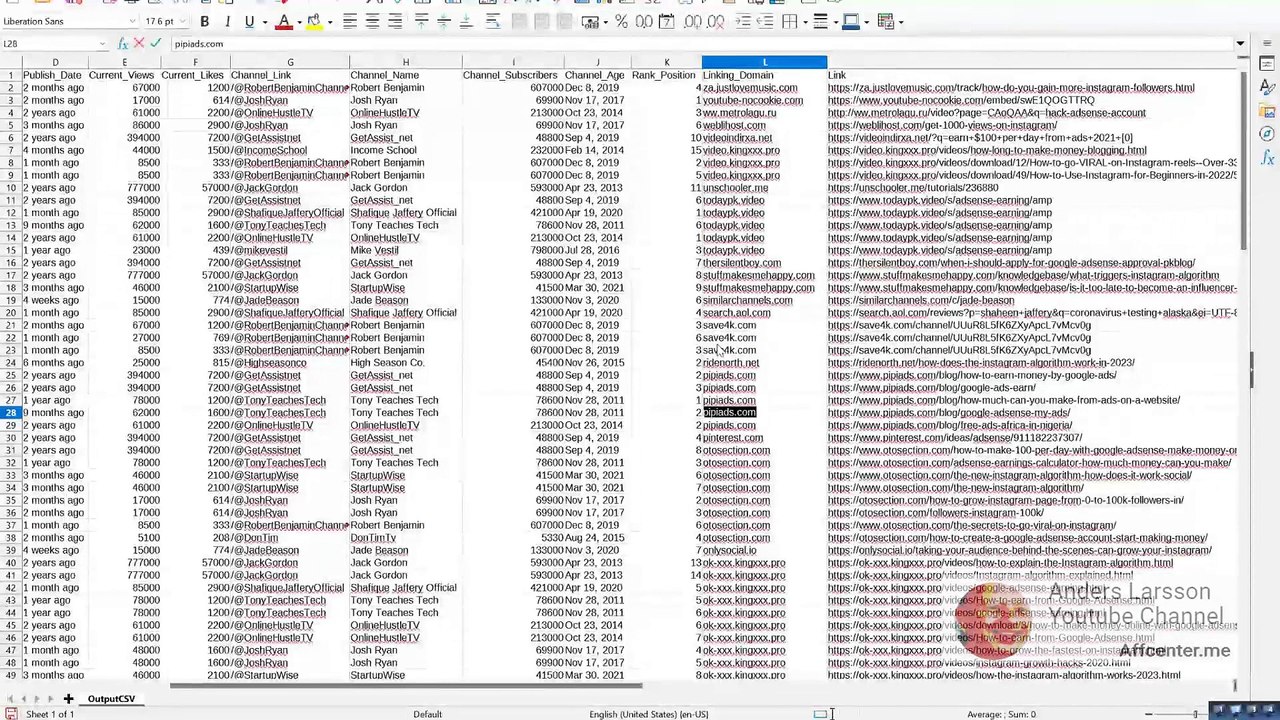
Task: Decrease cell indent
Action: coord(765,21)
